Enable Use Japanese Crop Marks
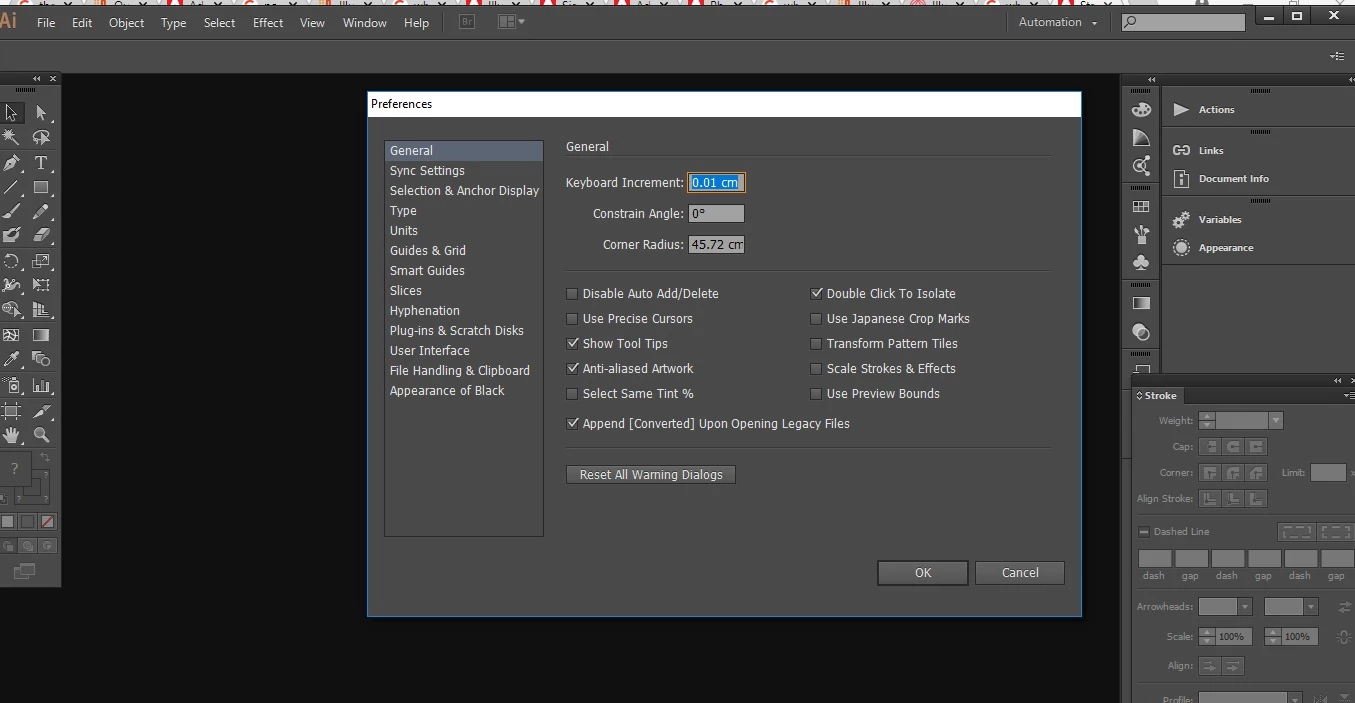This screenshot has height=703, width=1355. point(816,319)
